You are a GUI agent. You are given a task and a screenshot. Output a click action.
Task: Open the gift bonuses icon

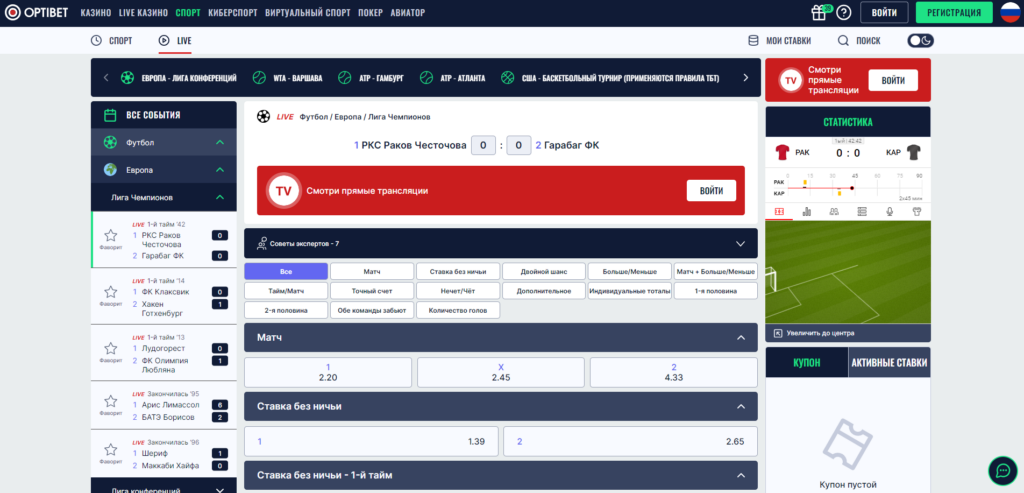[x=819, y=12]
